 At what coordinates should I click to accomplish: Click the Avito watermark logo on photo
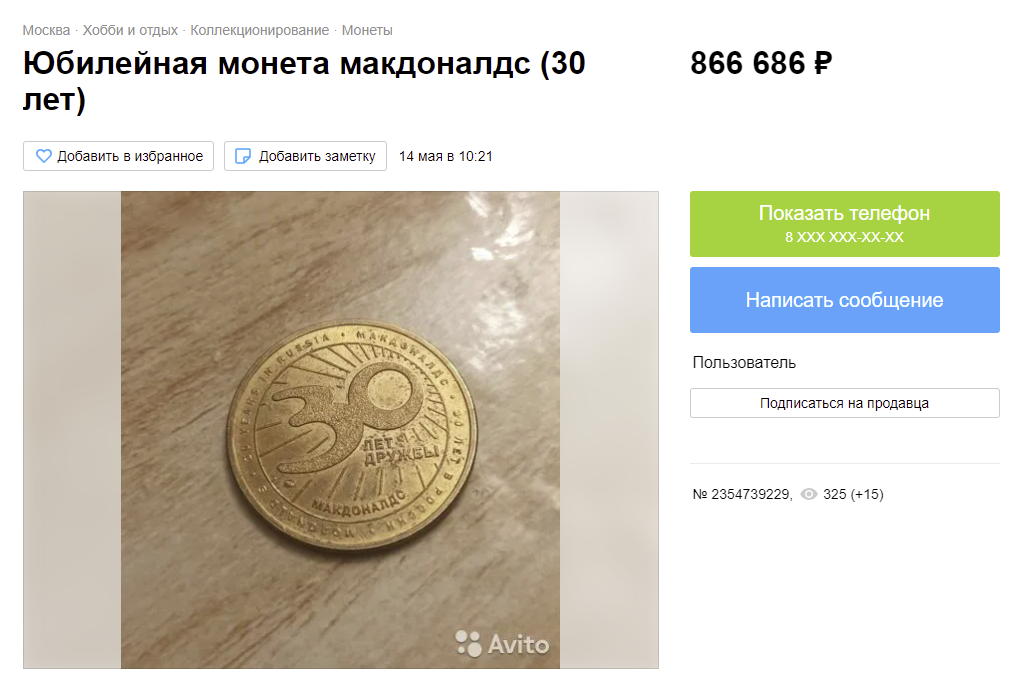[x=502, y=643]
